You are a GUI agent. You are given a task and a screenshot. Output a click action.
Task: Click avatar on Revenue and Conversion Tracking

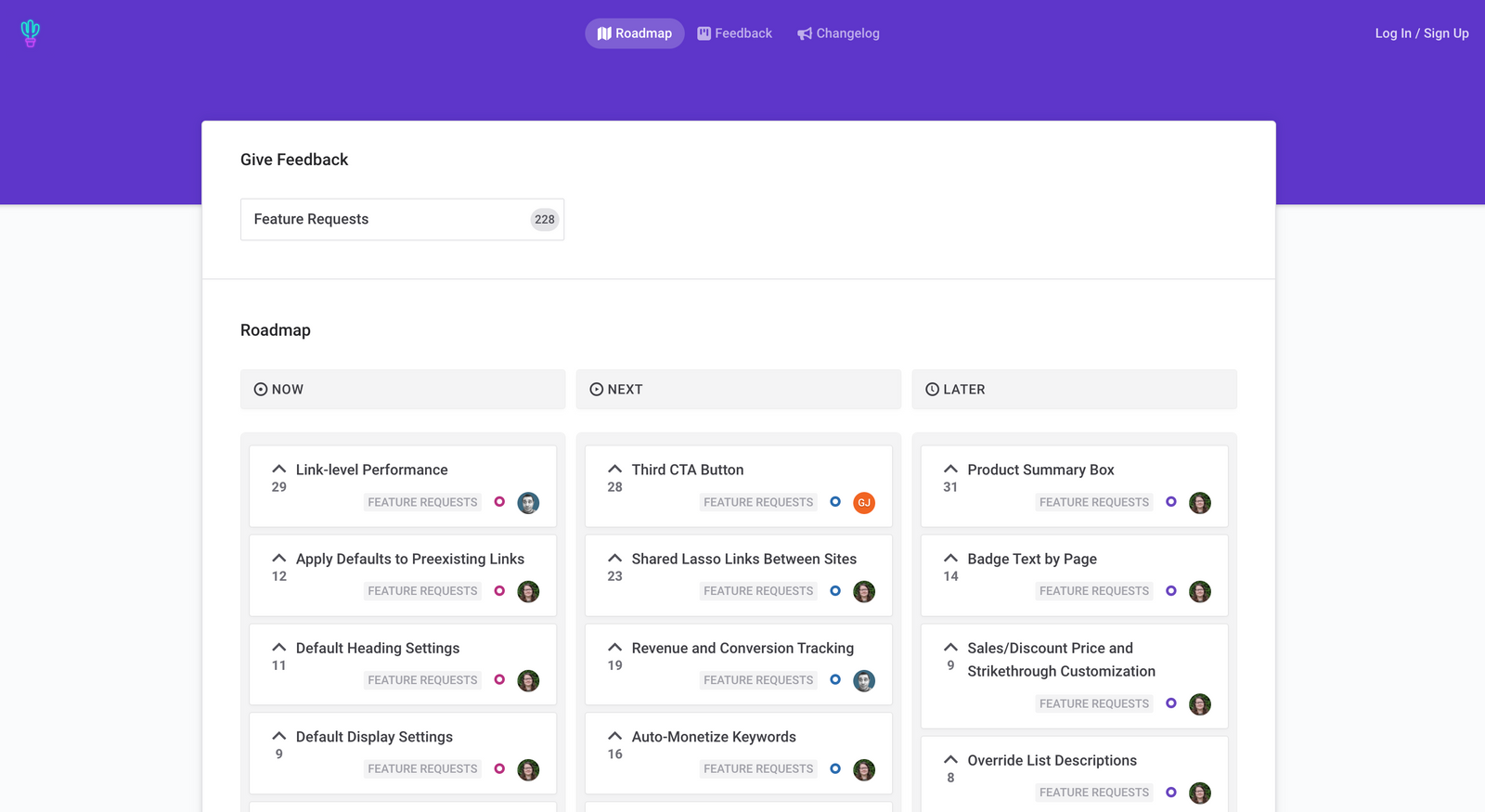coord(864,681)
